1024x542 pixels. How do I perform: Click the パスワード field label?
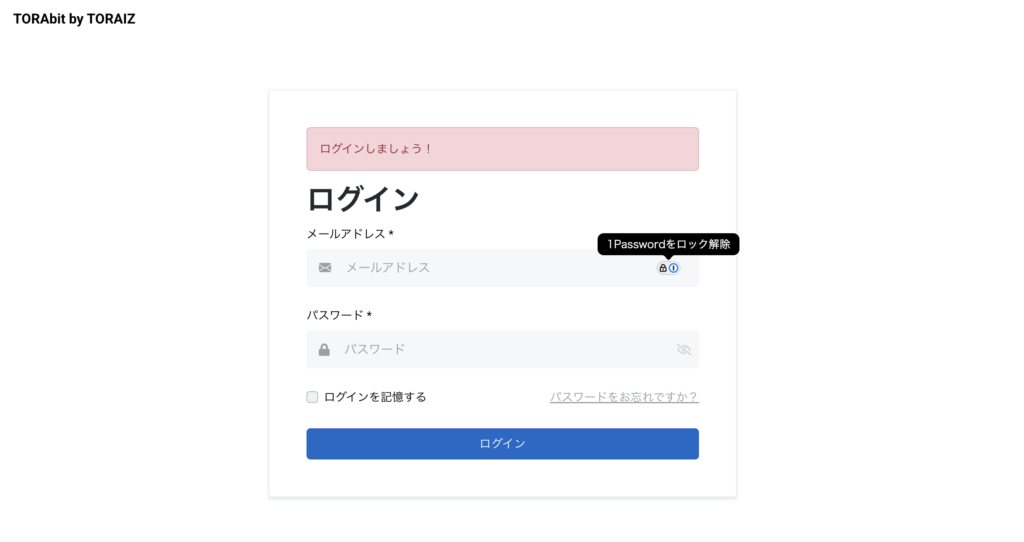(334, 315)
